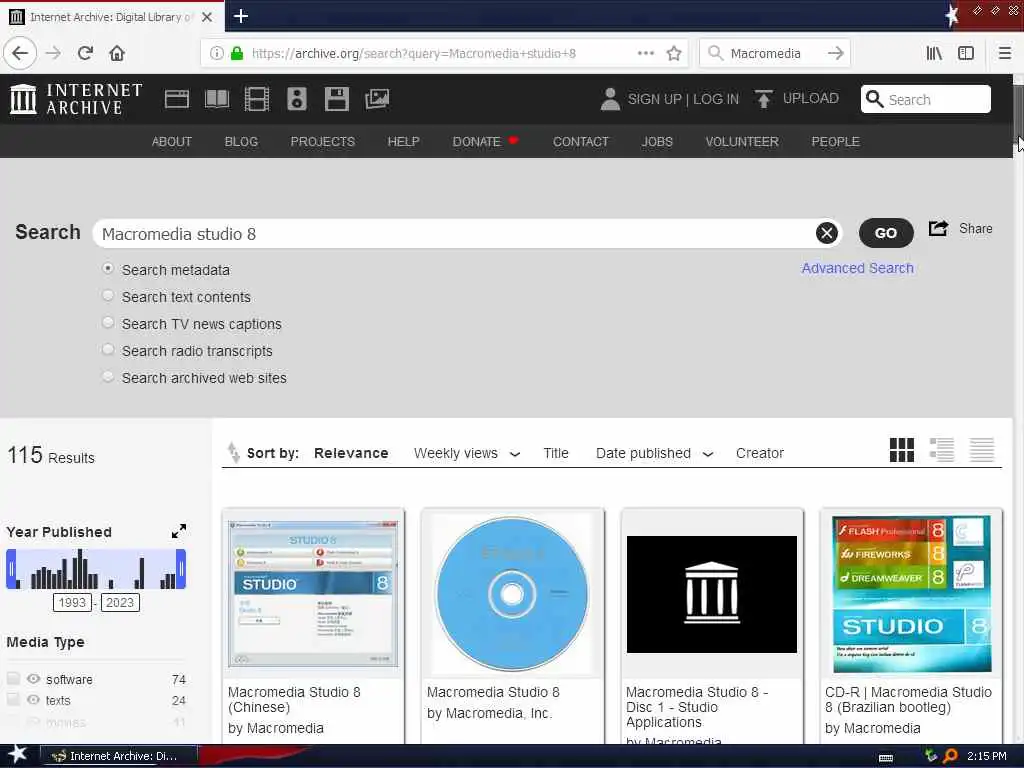The image size is (1024, 768).
Task: Open the BLOG menu item
Action: click(x=241, y=142)
